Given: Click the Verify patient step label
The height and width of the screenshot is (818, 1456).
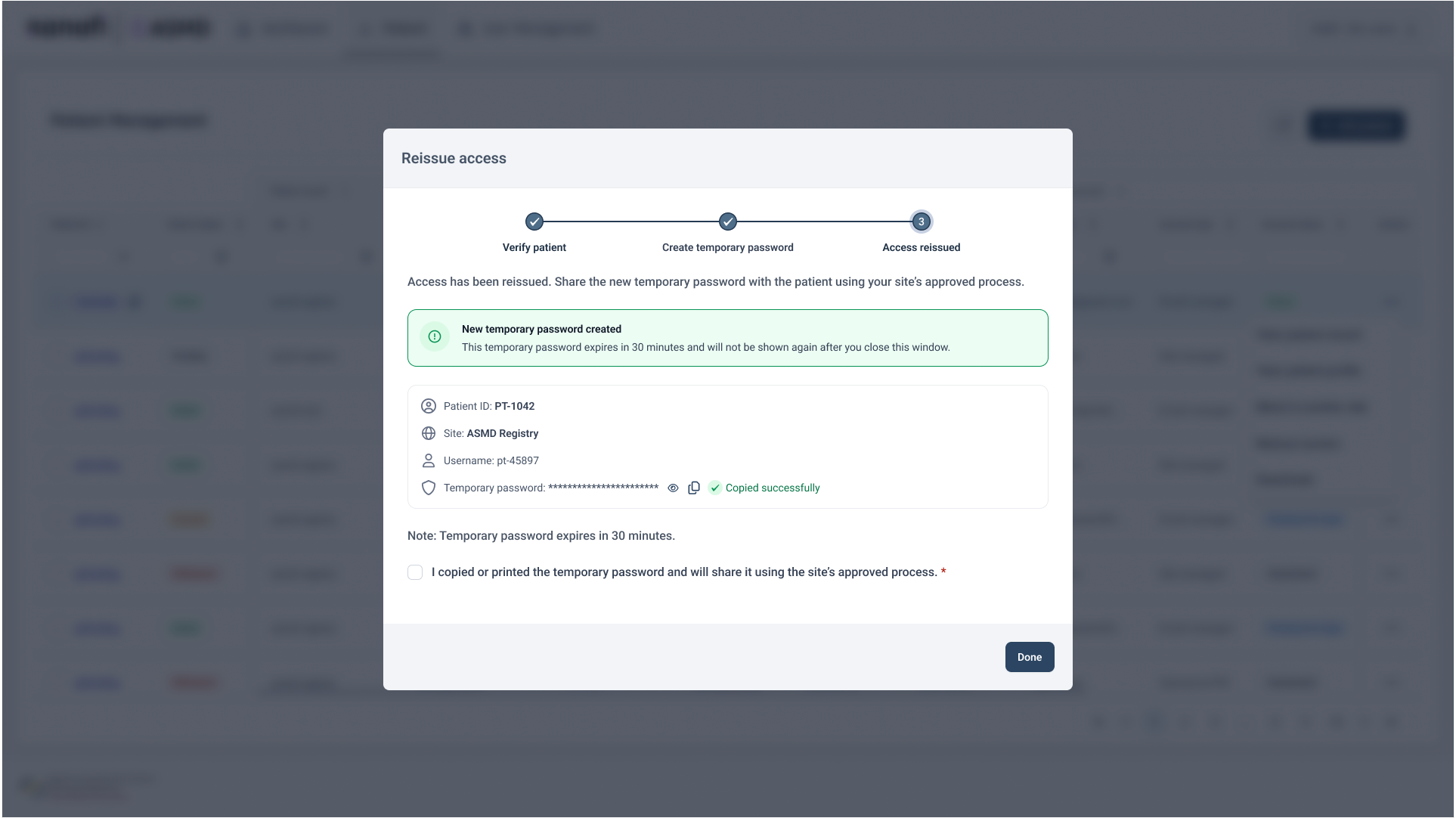Looking at the screenshot, I should tap(534, 247).
